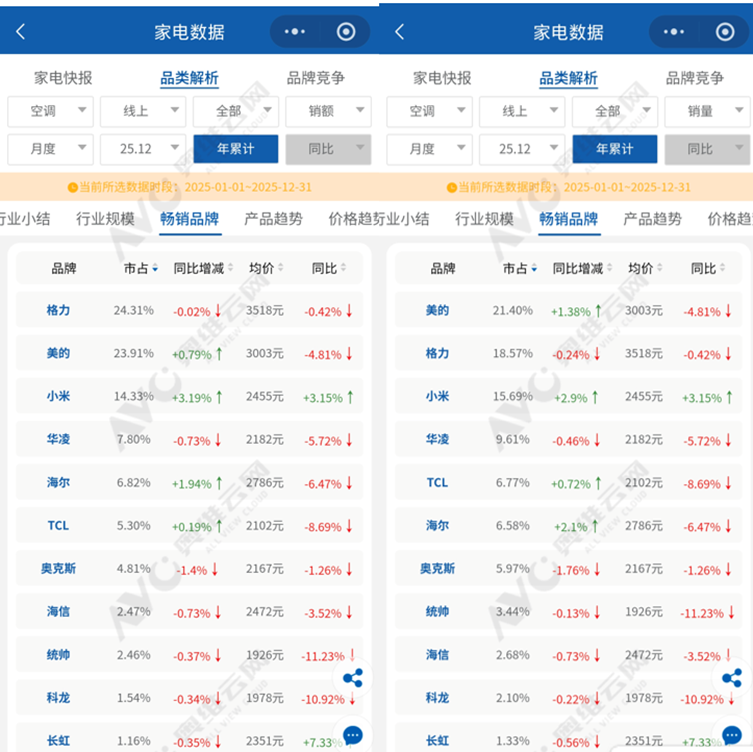Open the 销额 dropdown
Viewport: 753px width, 752px height.
pyautogui.click(x=328, y=111)
